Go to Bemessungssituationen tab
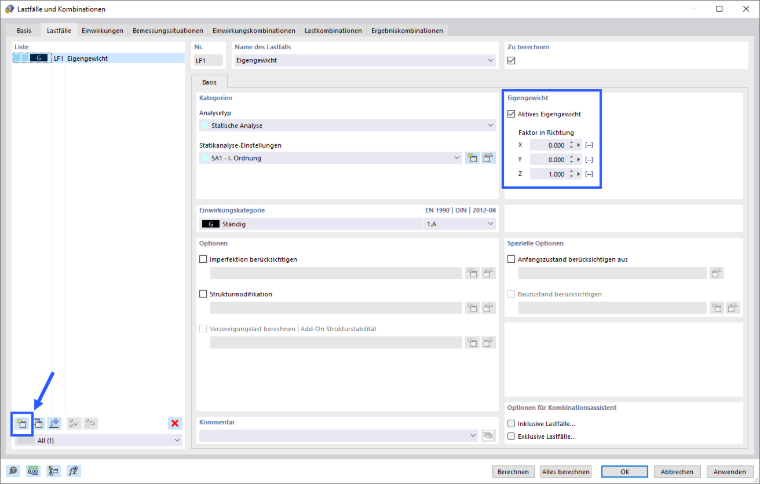 [x=168, y=31]
